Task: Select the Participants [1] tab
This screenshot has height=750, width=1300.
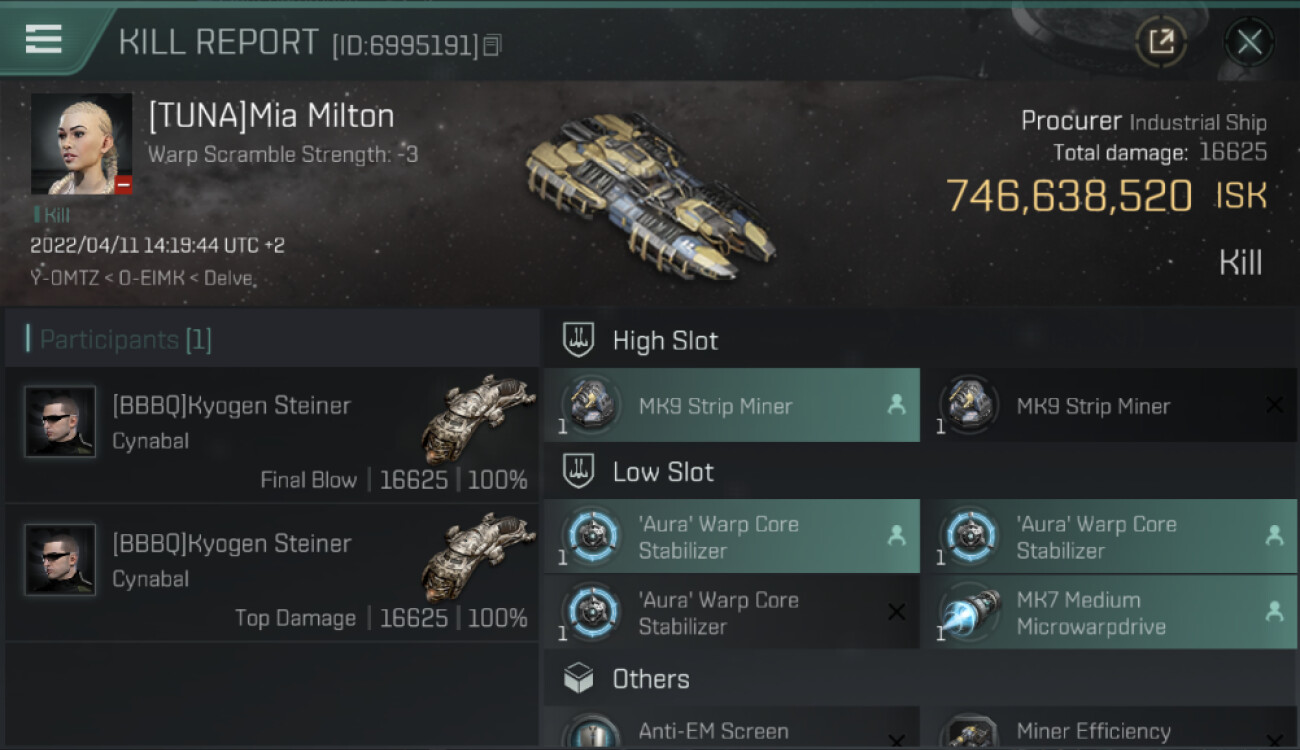Action: [126, 339]
